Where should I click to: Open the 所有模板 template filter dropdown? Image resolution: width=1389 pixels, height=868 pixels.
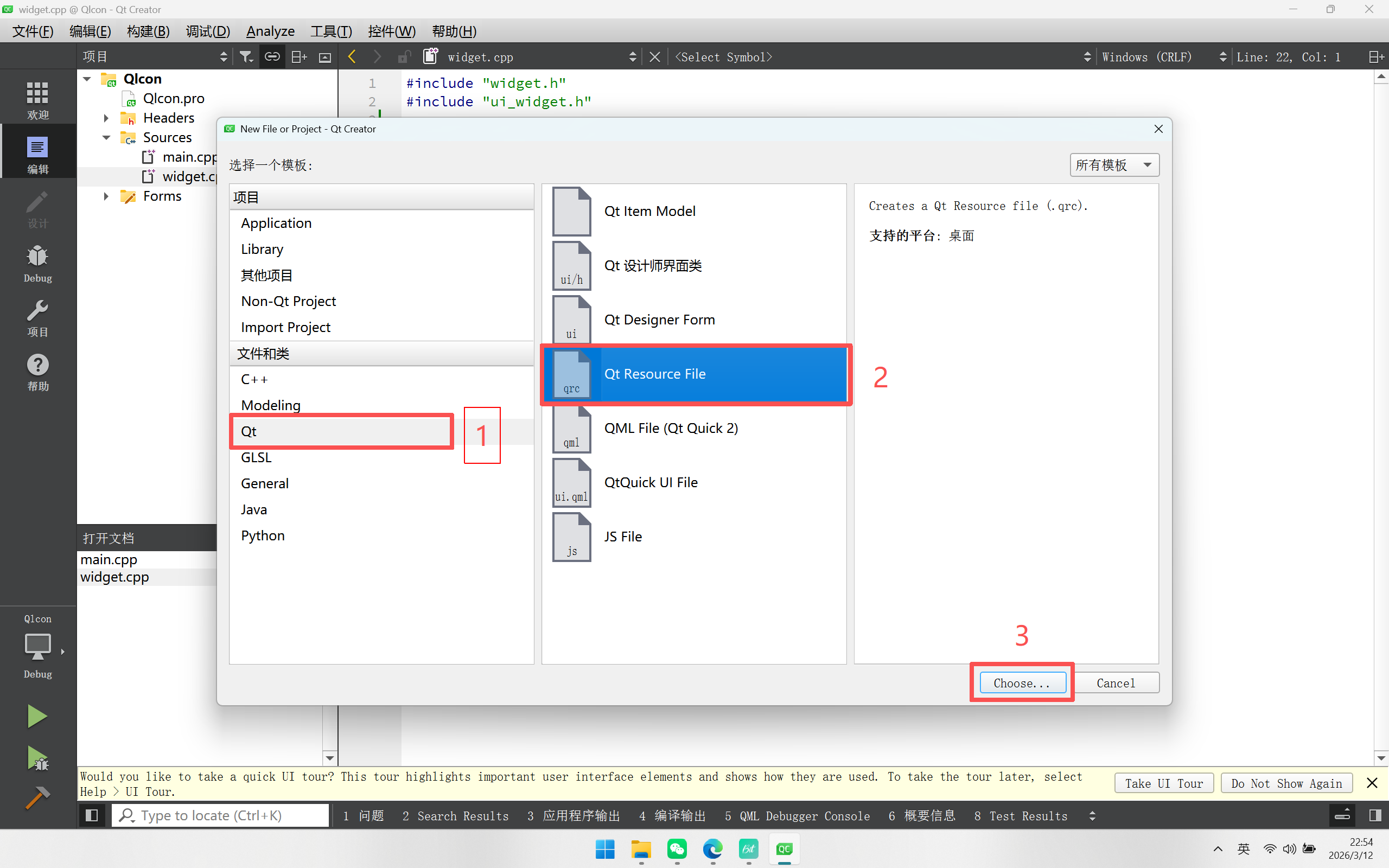coord(1113,165)
